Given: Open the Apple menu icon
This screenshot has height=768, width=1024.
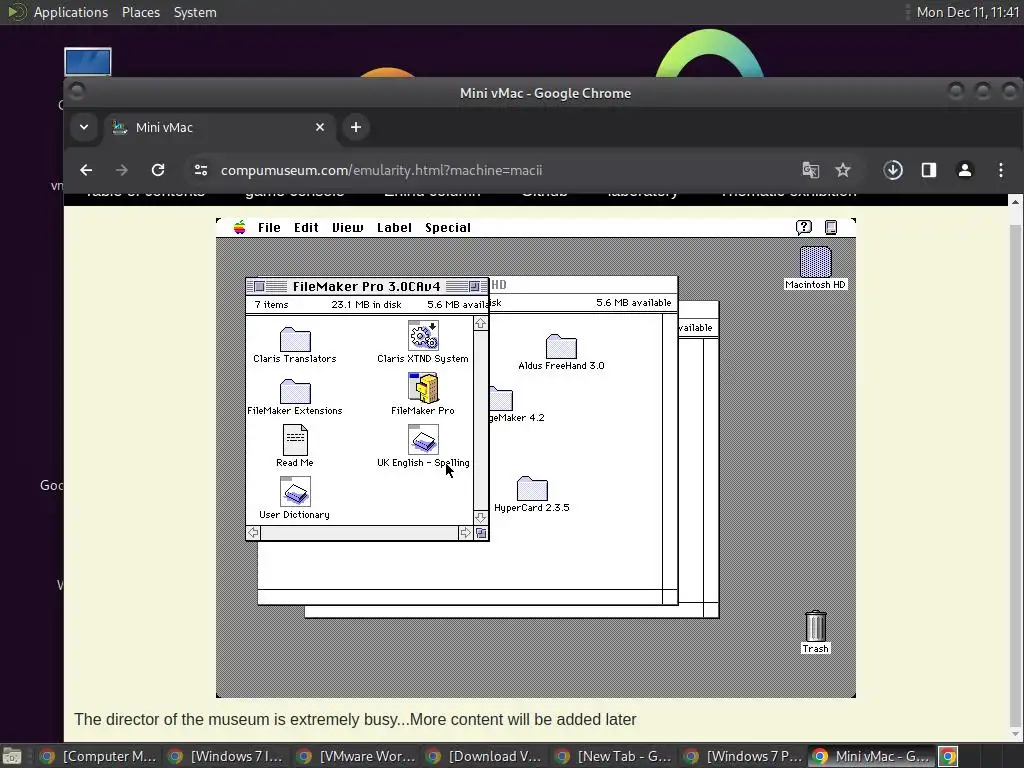Looking at the screenshot, I should [x=240, y=227].
